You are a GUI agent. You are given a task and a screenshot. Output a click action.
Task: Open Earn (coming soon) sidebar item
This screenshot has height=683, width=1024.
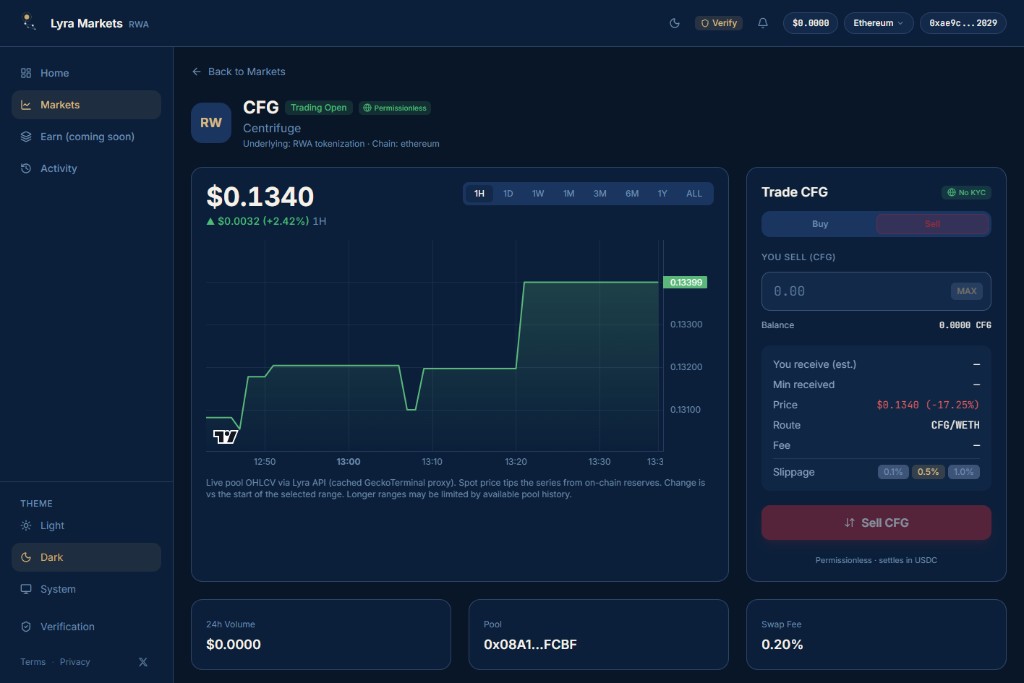(x=86, y=136)
